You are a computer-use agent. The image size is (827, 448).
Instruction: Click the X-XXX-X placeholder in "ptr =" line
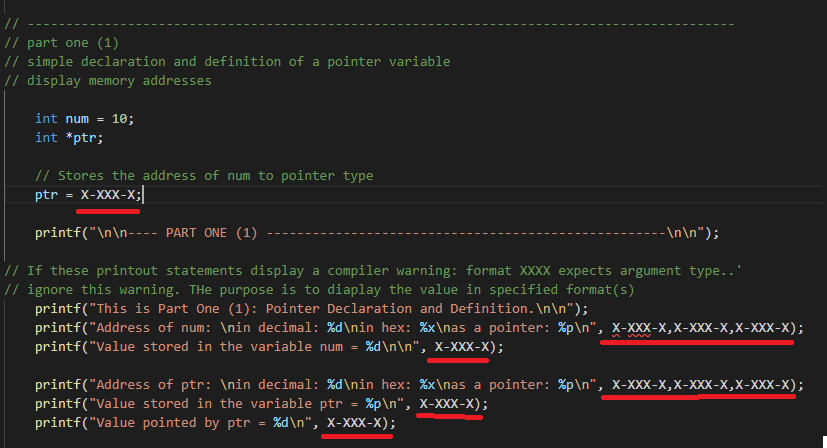point(108,195)
